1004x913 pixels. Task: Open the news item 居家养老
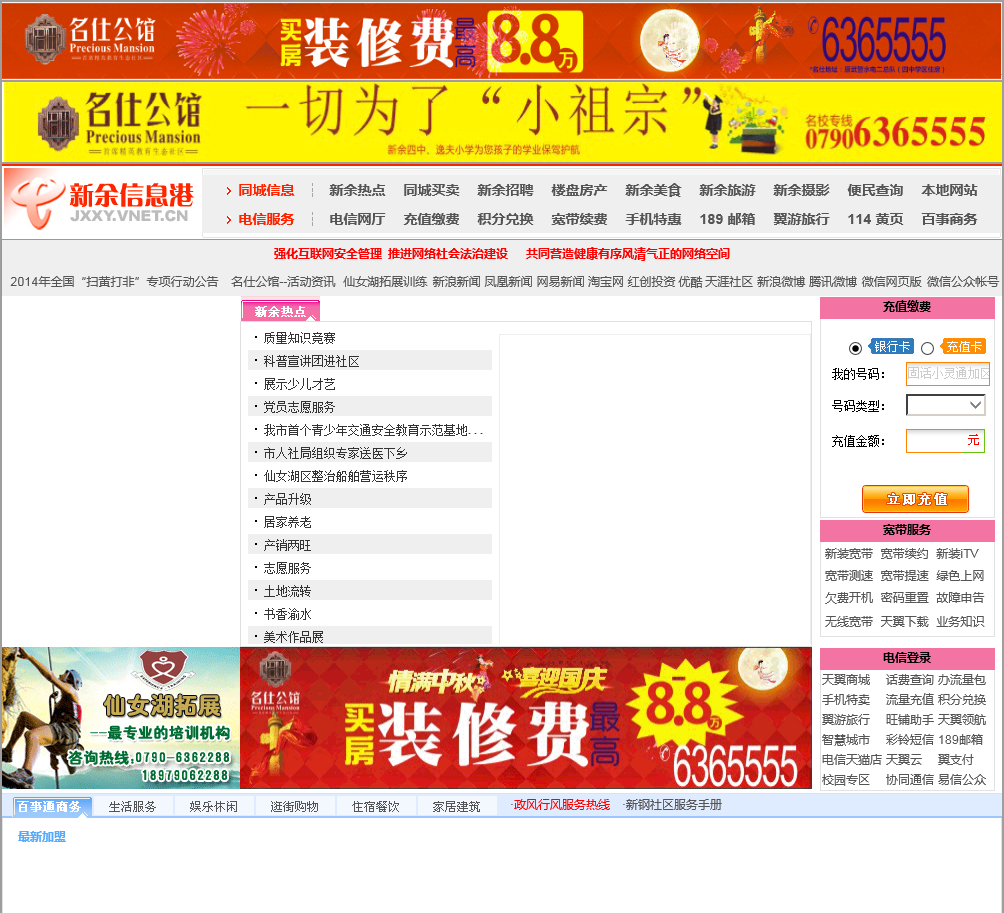coord(287,522)
